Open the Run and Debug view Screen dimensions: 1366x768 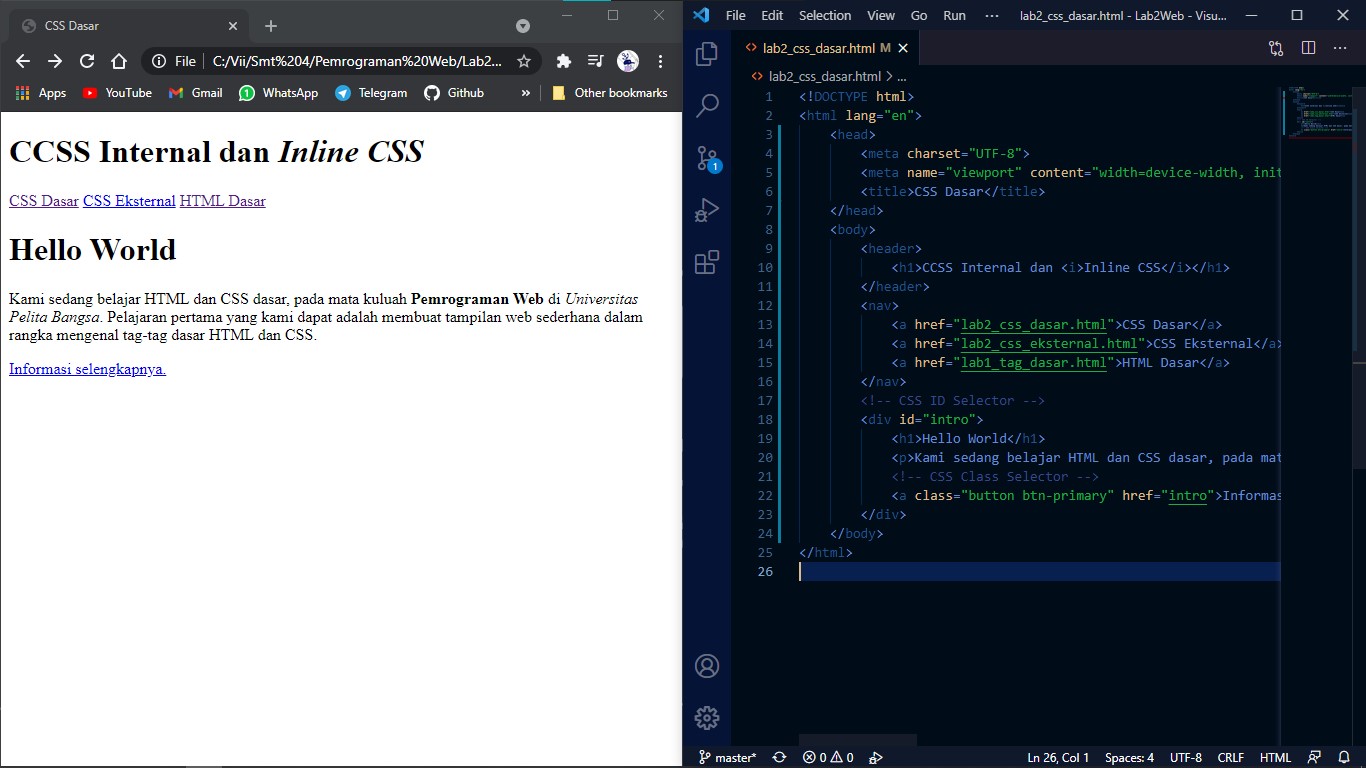point(707,209)
